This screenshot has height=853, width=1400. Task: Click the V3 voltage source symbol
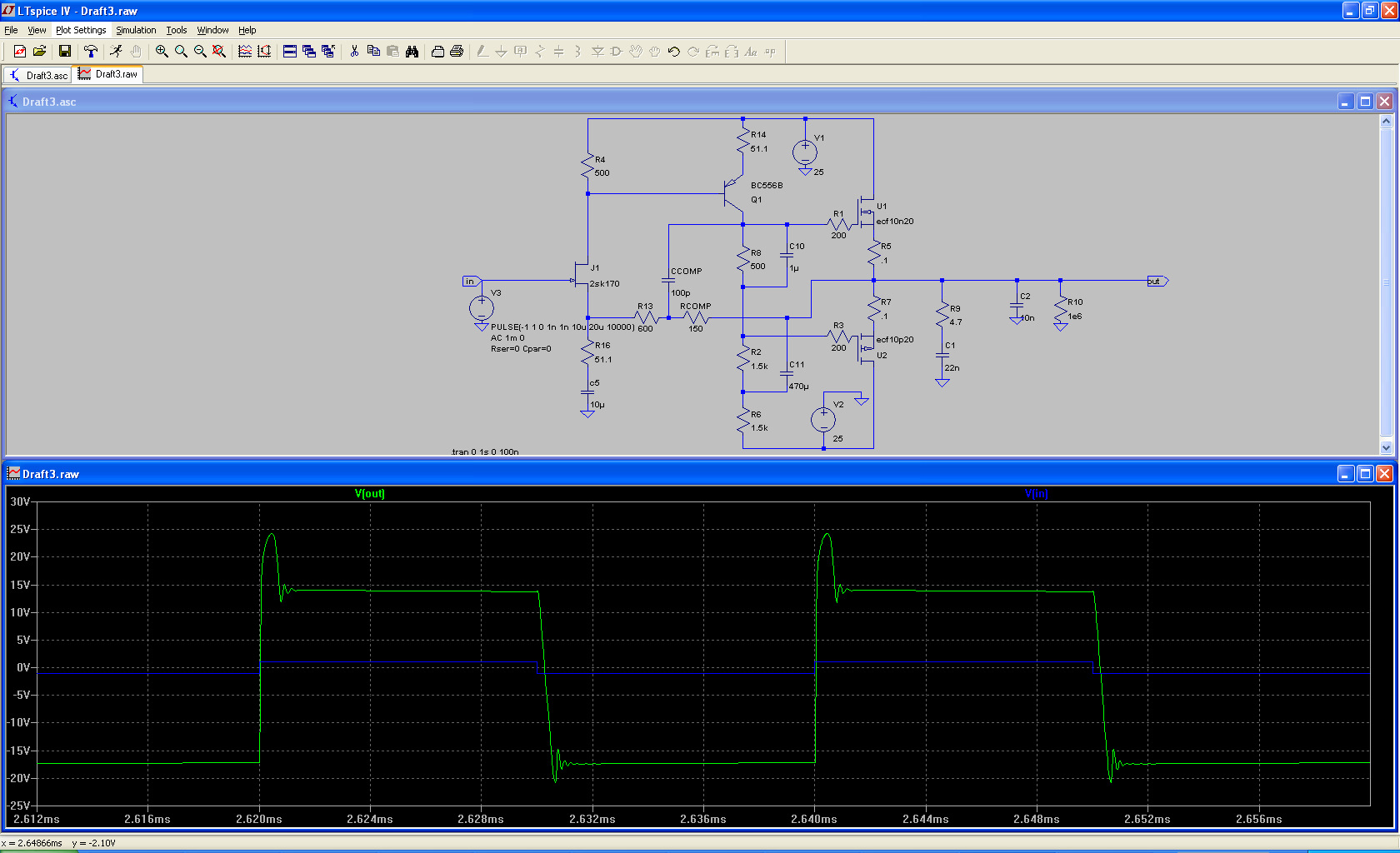[481, 308]
